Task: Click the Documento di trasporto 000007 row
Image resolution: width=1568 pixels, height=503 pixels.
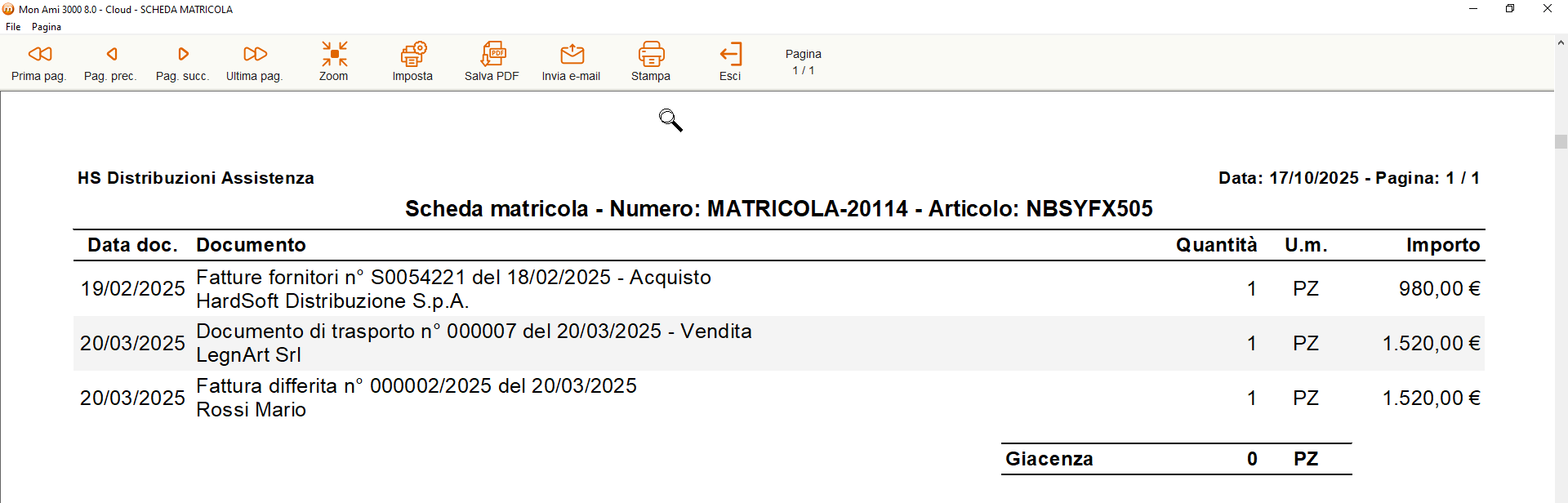Action: [779, 343]
